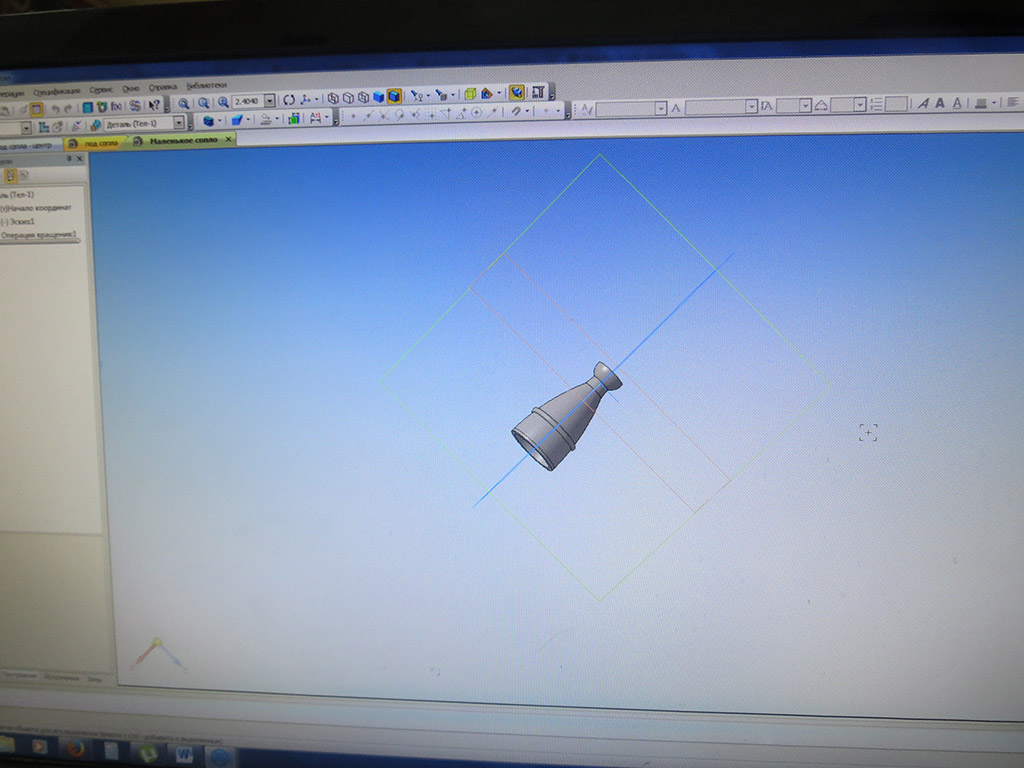This screenshot has width=1024, height=768.
Task: Open the text color swatch picker
Action: point(981,103)
